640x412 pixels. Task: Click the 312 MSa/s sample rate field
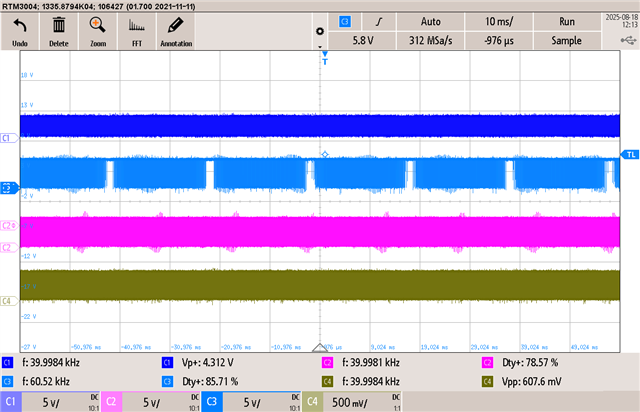(x=431, y=40)
